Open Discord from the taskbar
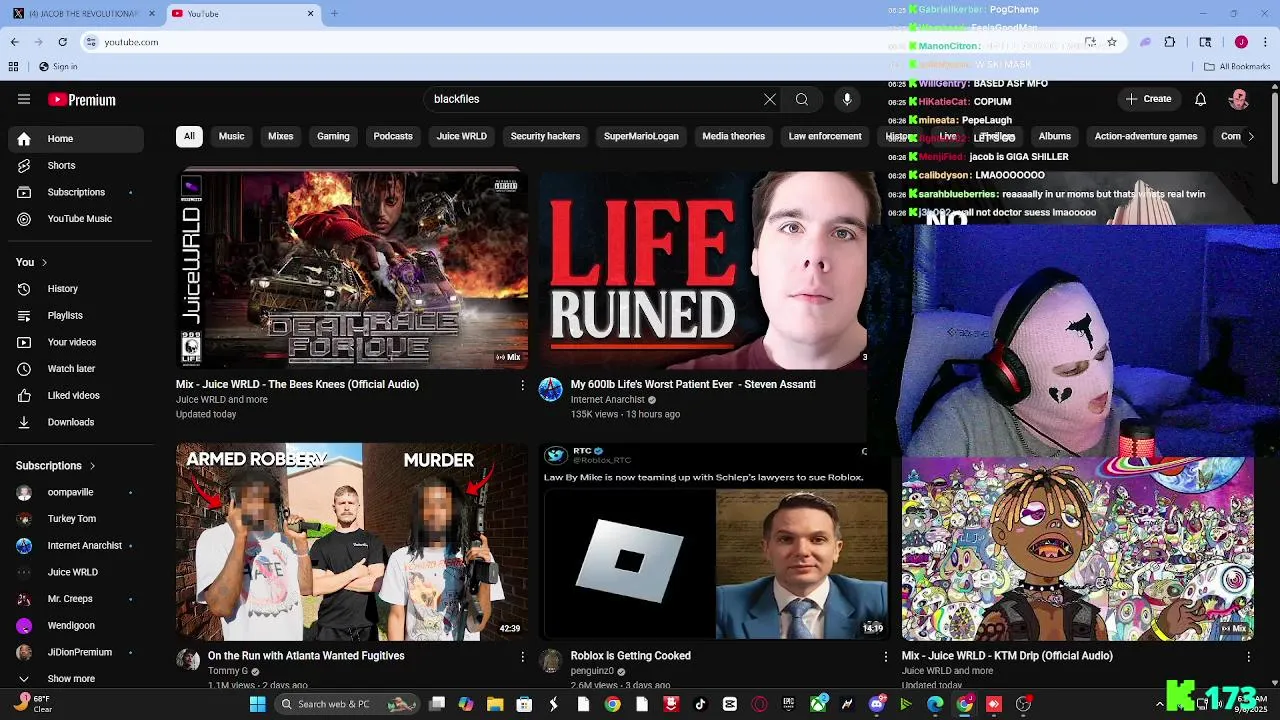The width and height of the screenshot is (1280, 720). pos(877,704)
